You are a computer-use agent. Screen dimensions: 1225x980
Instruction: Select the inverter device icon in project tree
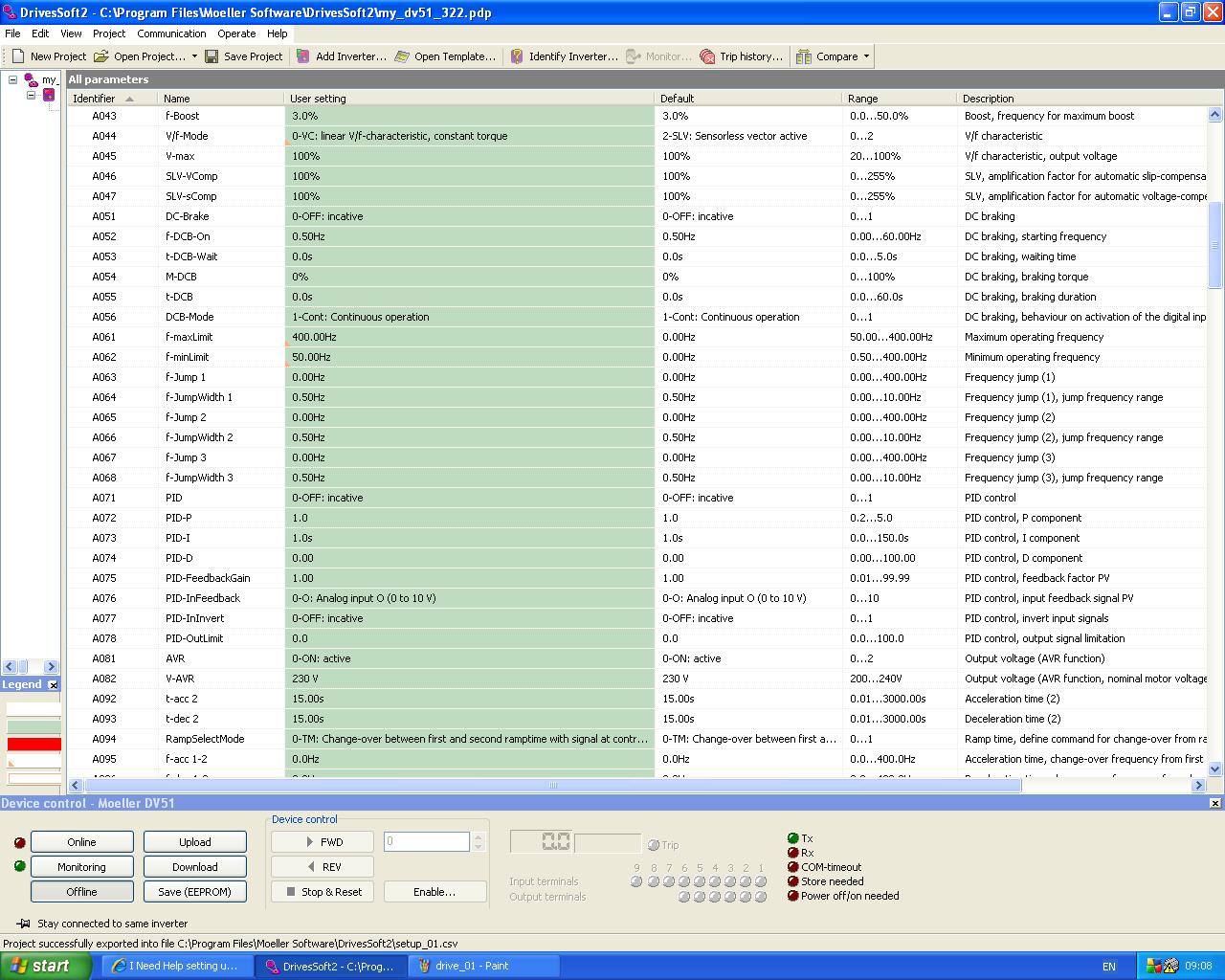click(49, 95)
